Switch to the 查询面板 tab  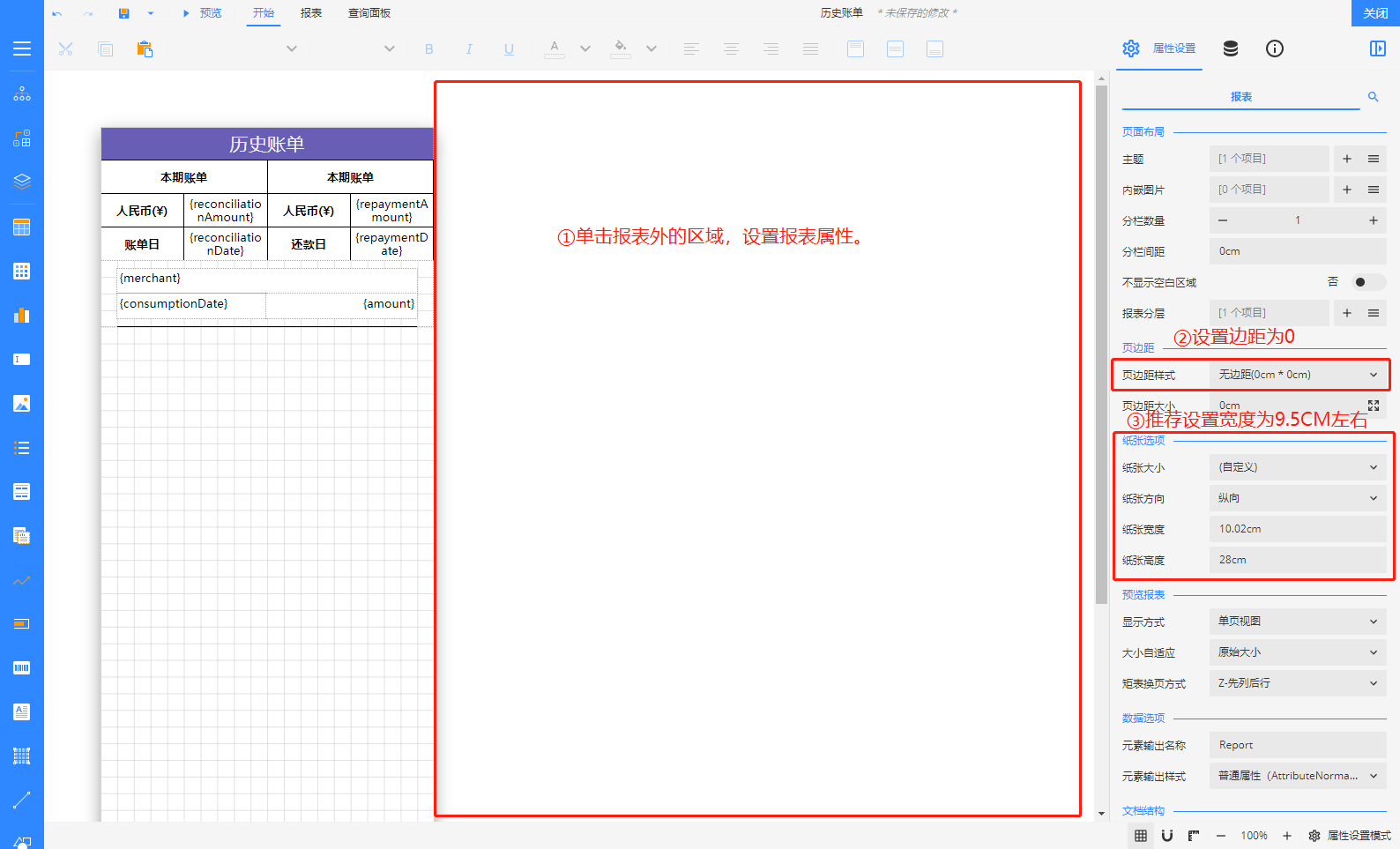(x=369, y=13)
